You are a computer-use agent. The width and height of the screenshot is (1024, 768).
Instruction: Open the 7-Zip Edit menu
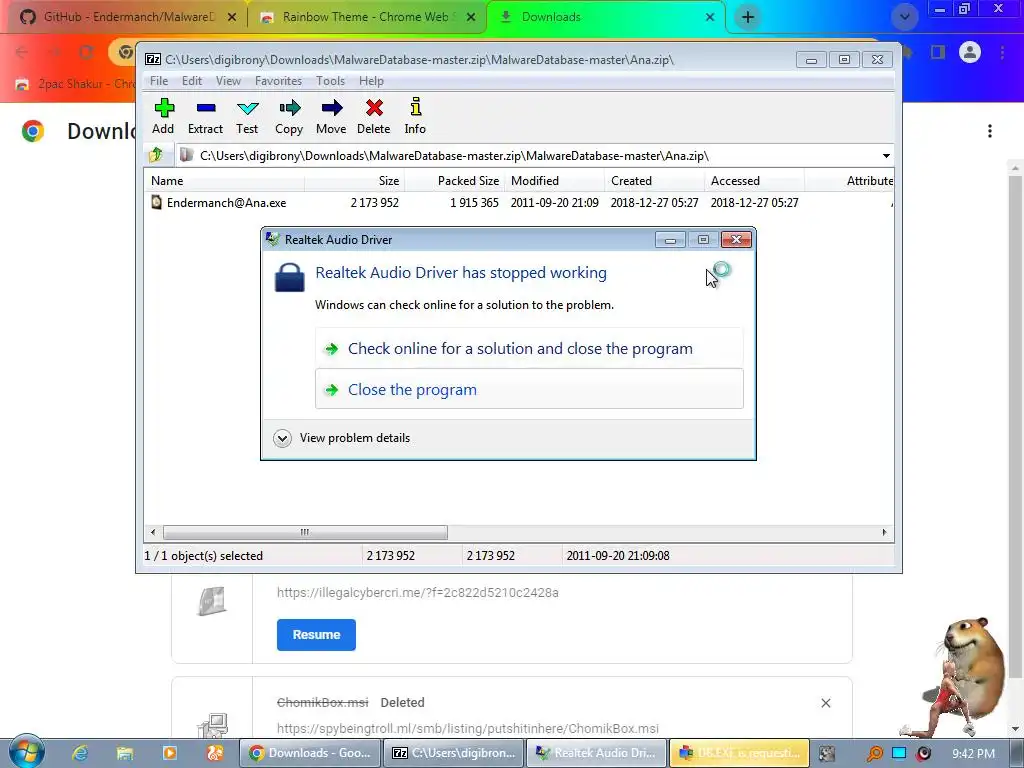tap(191, 81)
